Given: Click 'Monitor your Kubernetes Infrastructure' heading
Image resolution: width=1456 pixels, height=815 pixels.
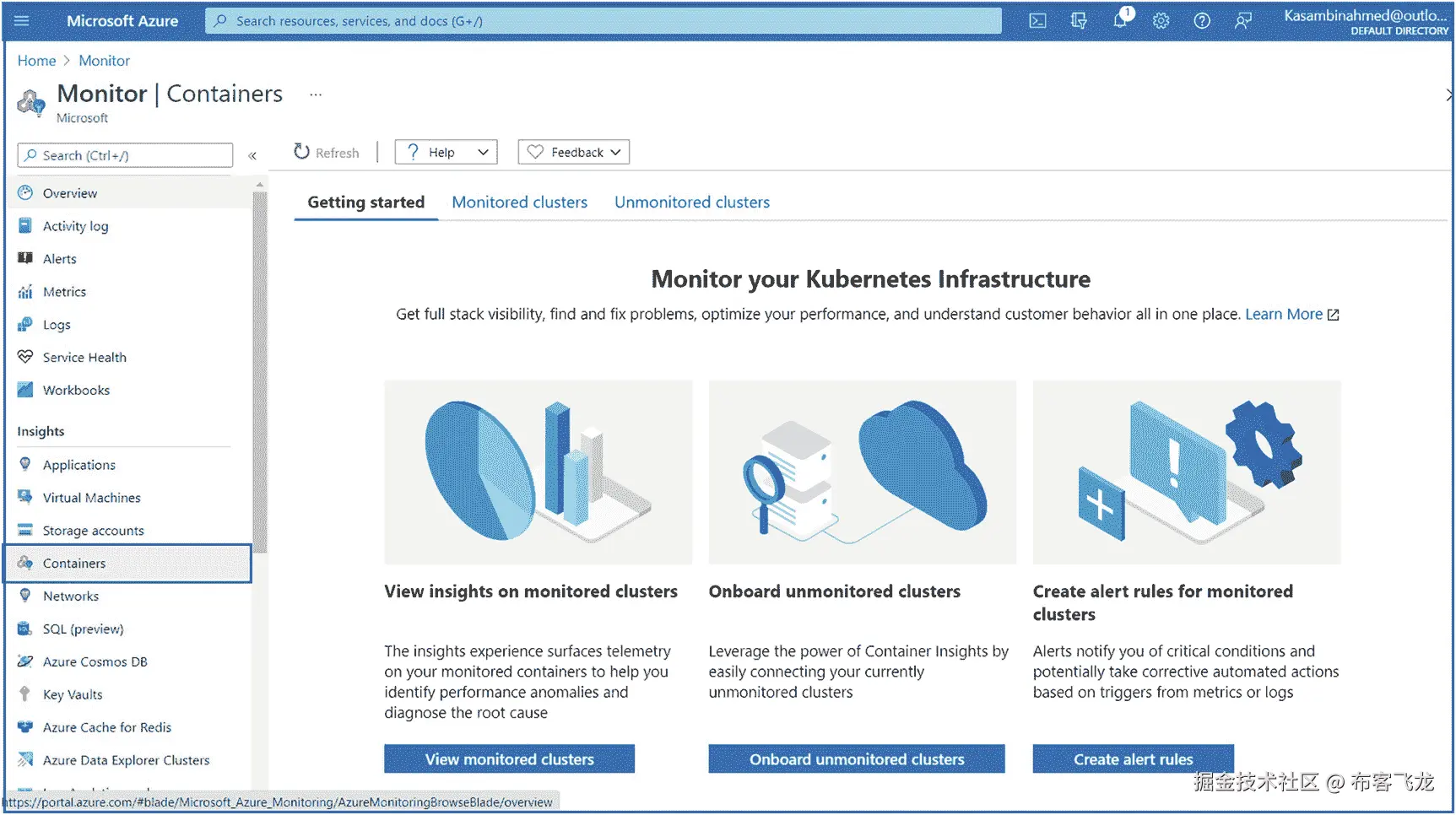Looking at the screenshot, I should tap(871, 279).
